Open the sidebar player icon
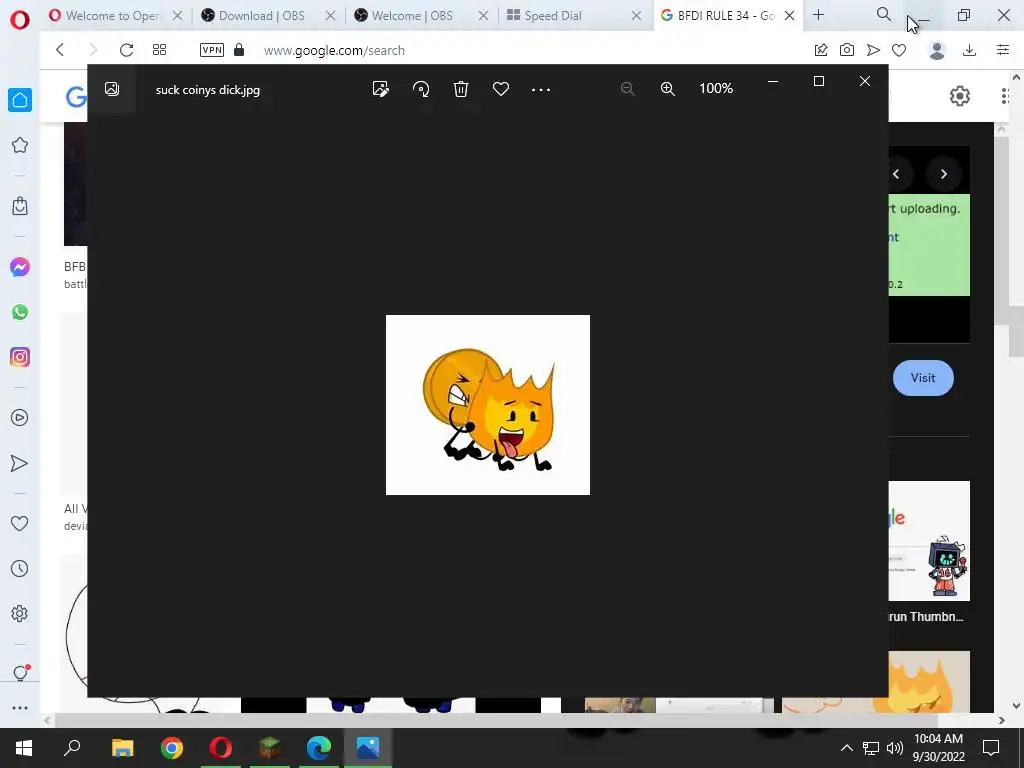1024x768 pixels. click(x=20, y=418)
